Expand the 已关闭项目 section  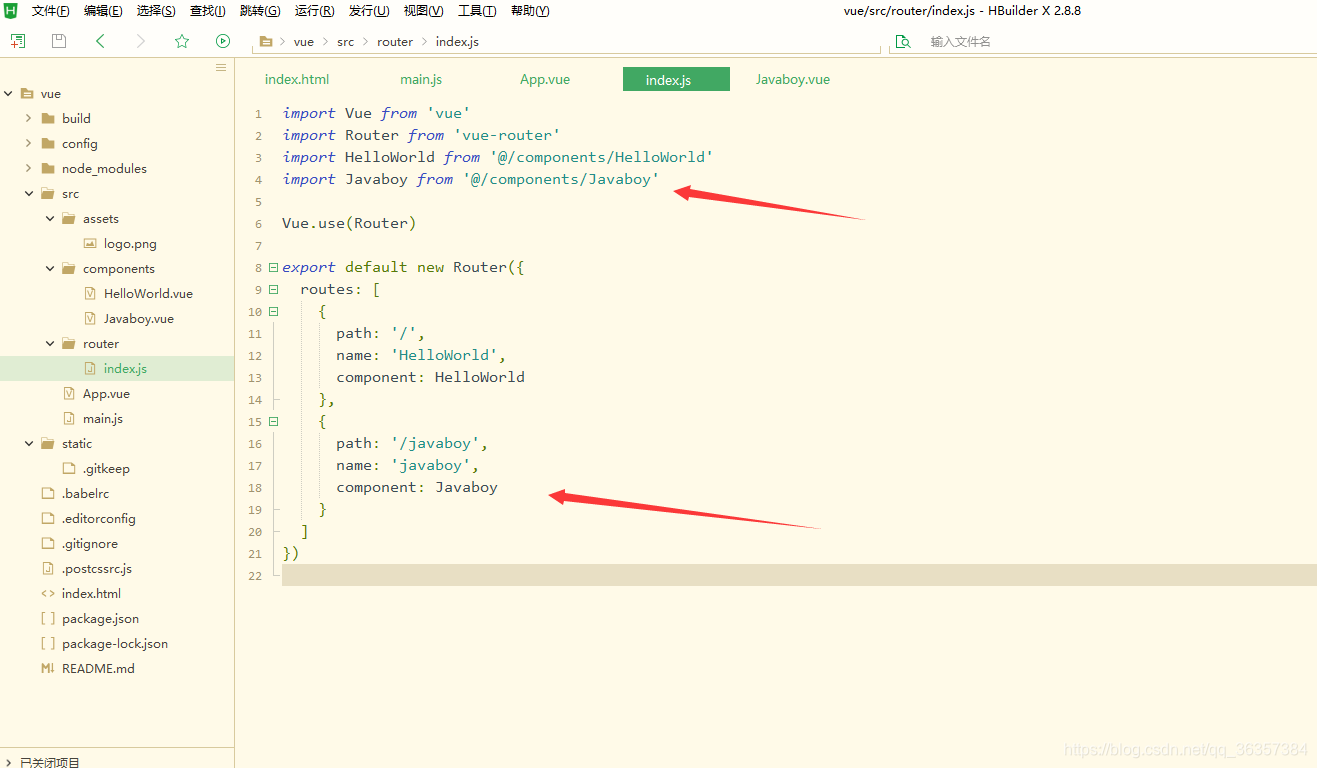[x=8, y=762]
